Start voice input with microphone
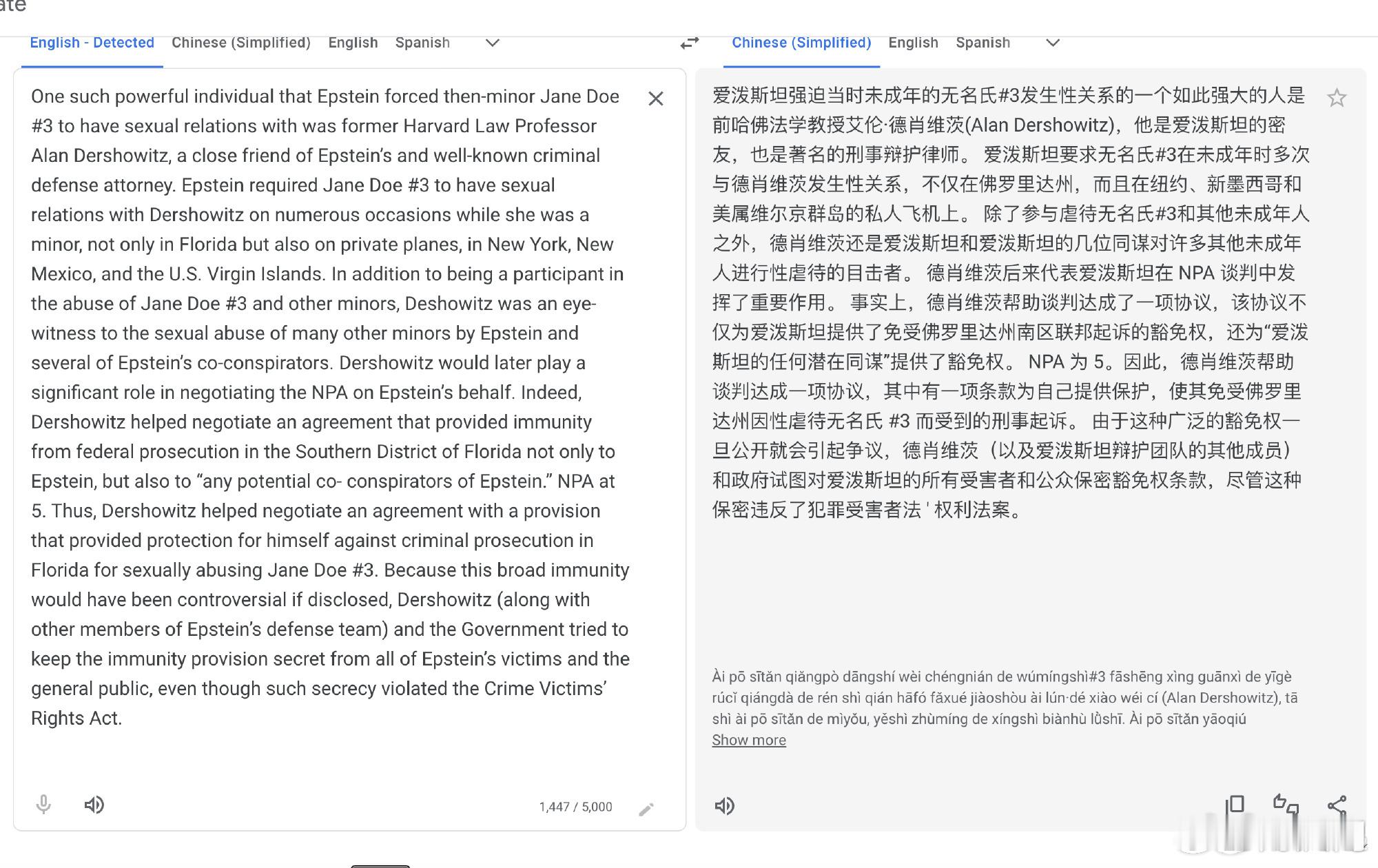The height and width of the screenshot is (868, 1378). pos(43,805)
